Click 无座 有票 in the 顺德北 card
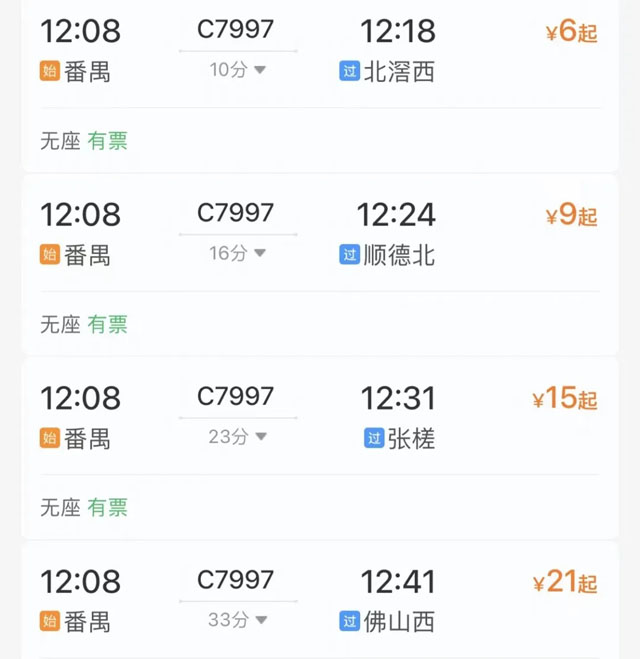This screenshot has height=659, width=640. click(84, 324)
